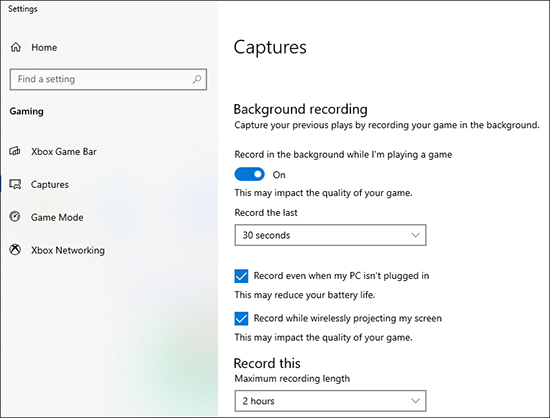Click the Captures page title
Viewport: 550px width, 418px height.
coord(270,47)
